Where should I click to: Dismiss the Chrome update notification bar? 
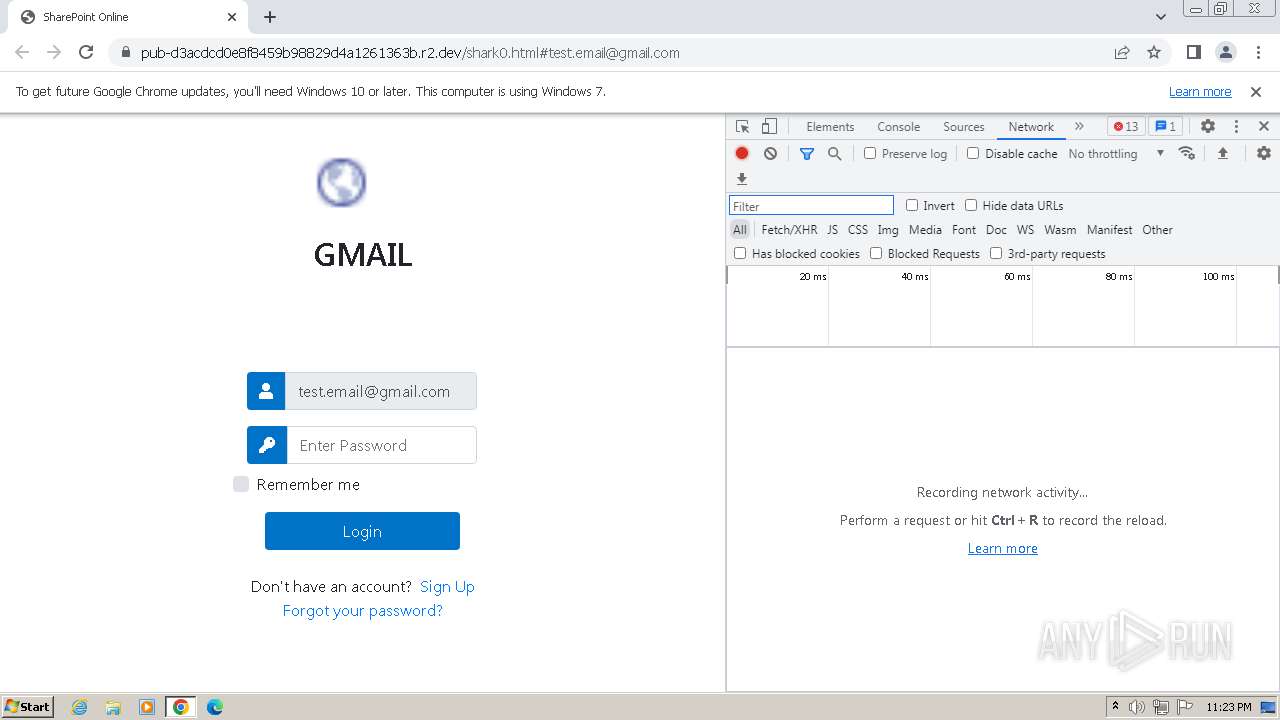pyautogui.click(x=1256, y=92)
